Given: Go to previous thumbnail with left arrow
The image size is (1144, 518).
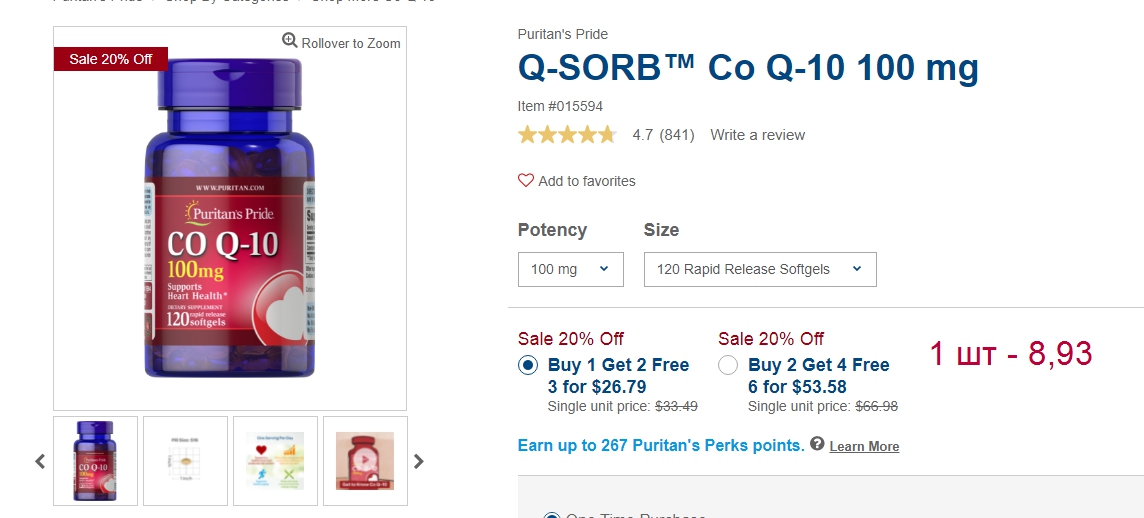Looking at the screenshot, I should (40, 462).
